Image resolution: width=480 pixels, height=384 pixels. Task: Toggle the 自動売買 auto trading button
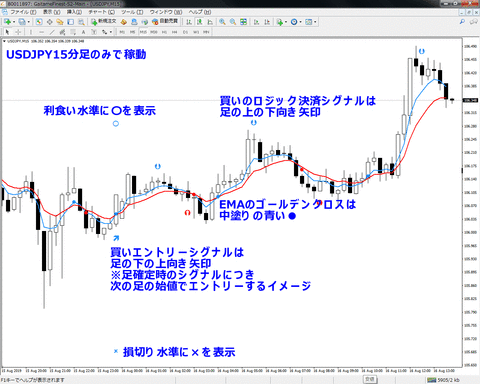click(165, 22)
